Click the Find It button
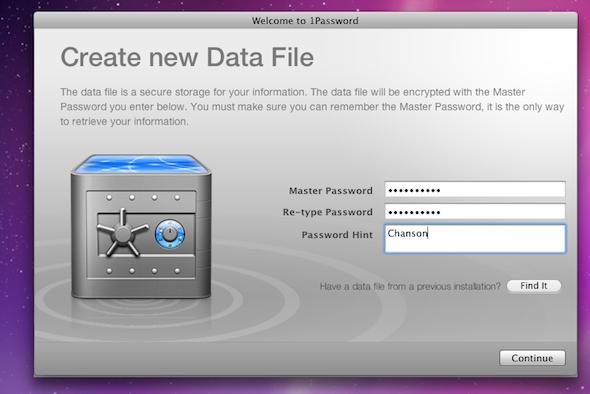590x394 pixels. pos(534,286)
